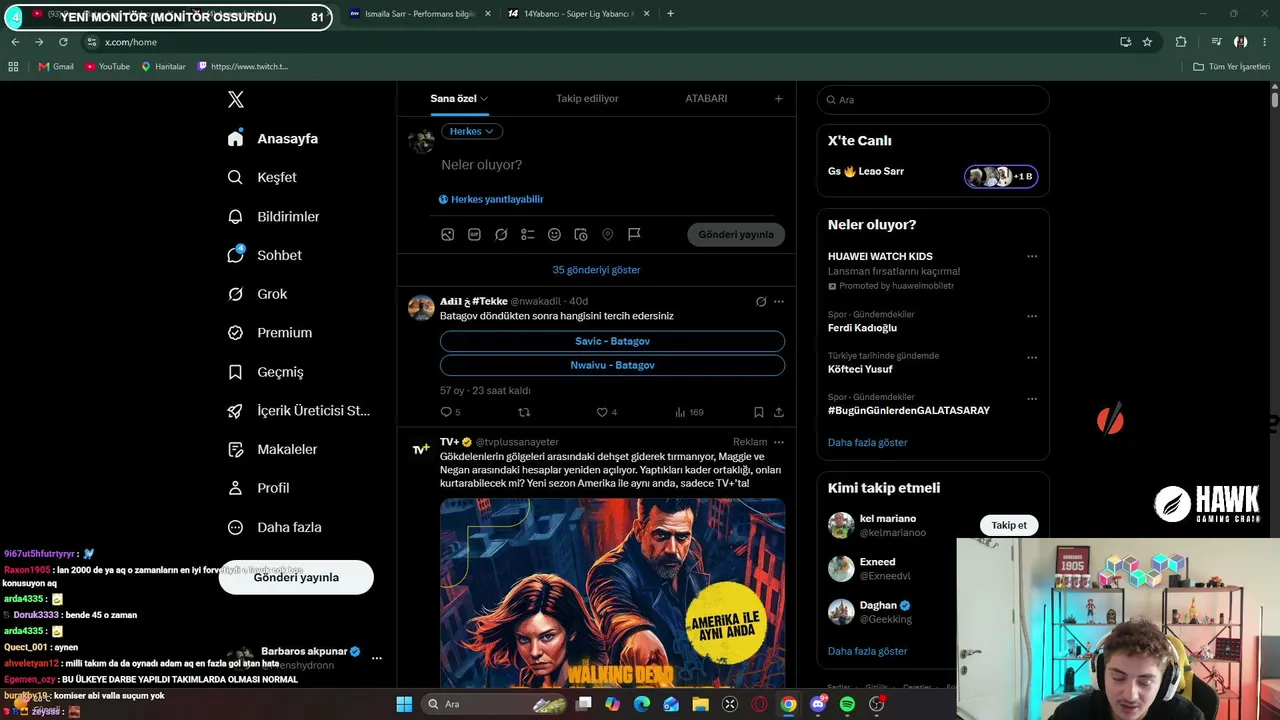Open Spotify from the taskbar
The height and width of the screenshot is (720, 1280).
point(847,704)
